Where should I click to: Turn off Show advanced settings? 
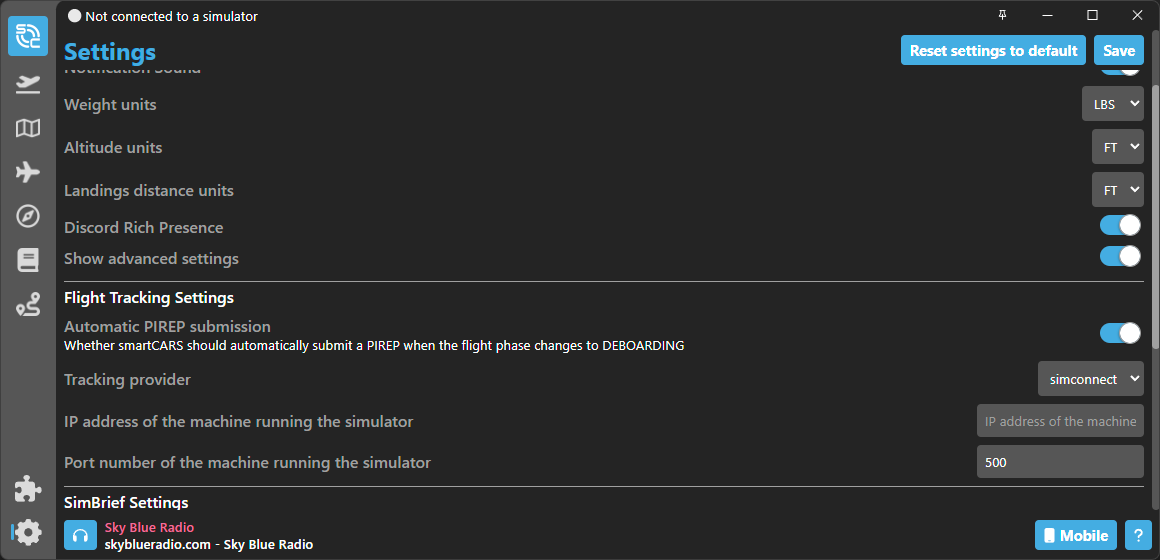pos(1120,256)
